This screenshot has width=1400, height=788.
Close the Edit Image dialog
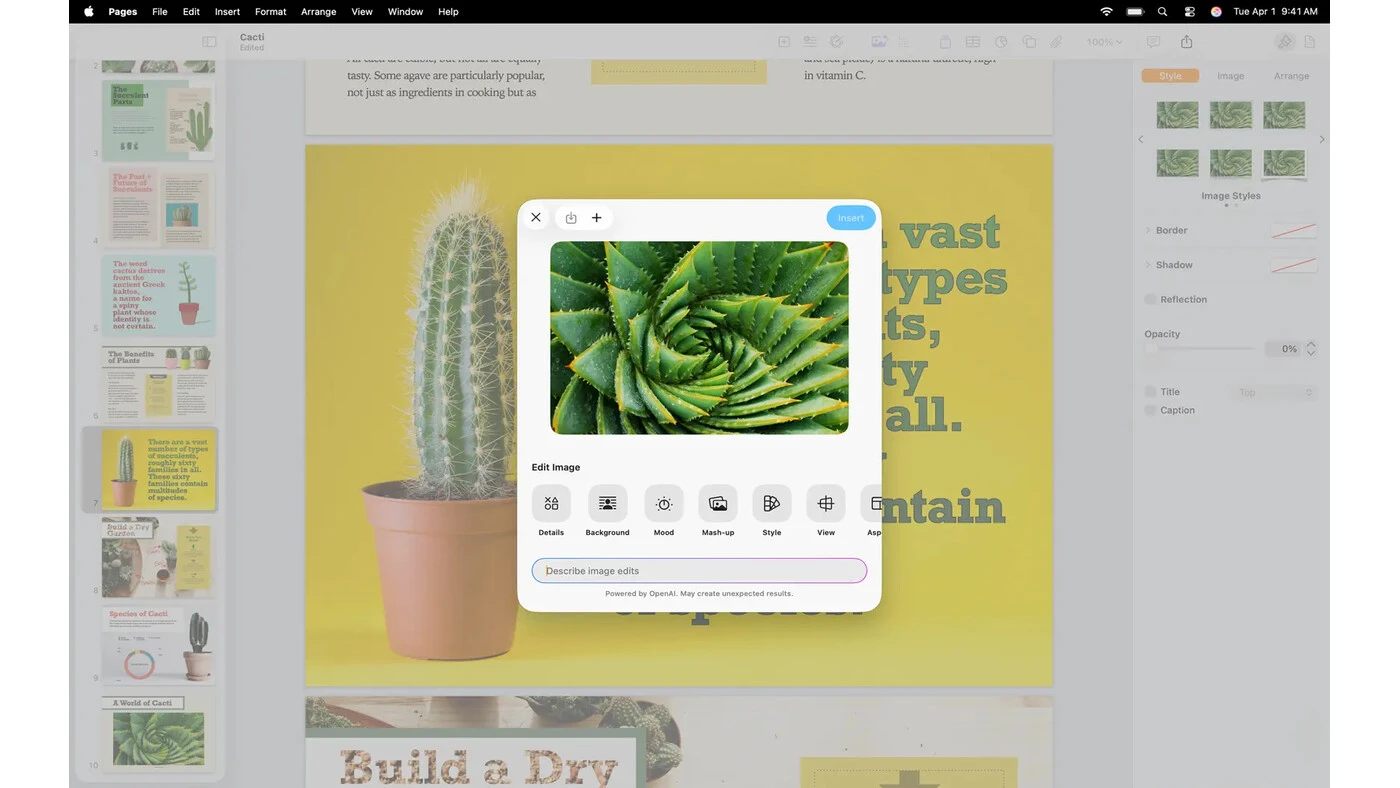(536, 218)
